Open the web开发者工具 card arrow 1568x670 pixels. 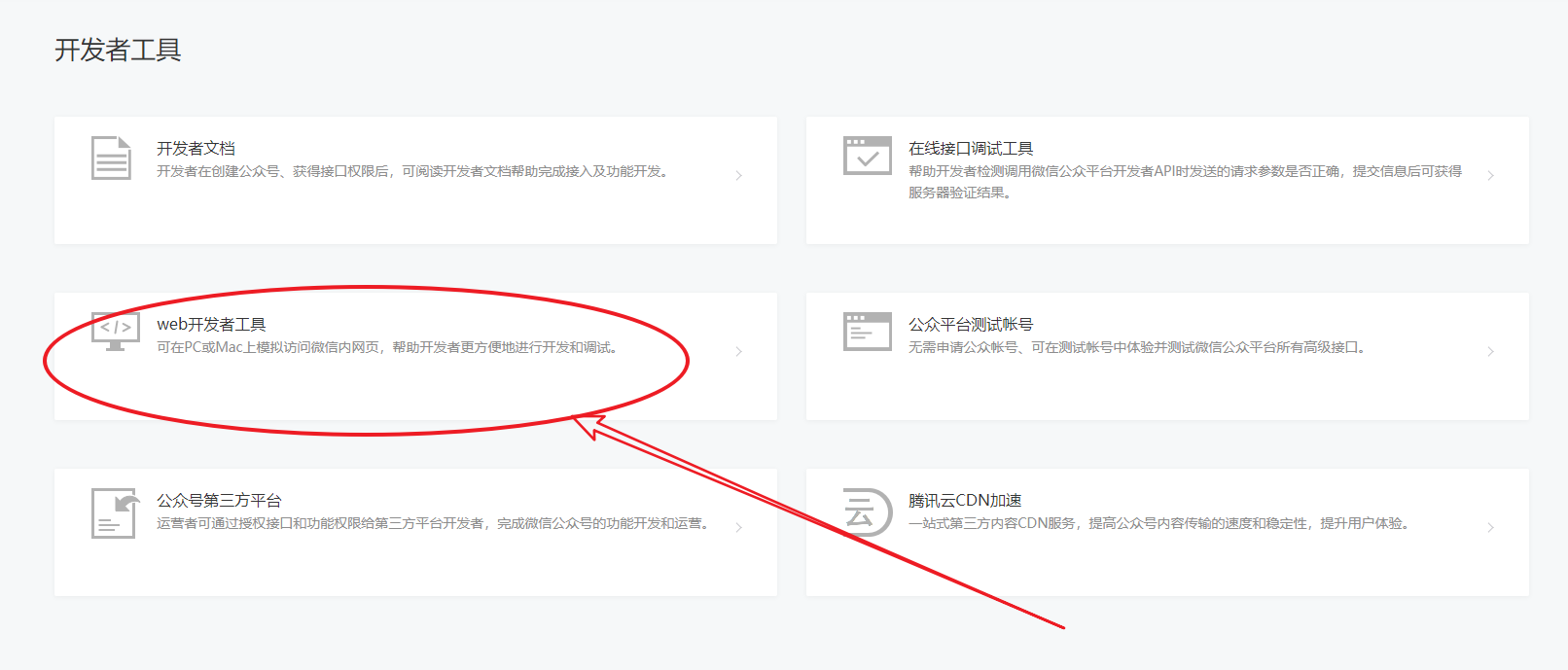[739, 352]
